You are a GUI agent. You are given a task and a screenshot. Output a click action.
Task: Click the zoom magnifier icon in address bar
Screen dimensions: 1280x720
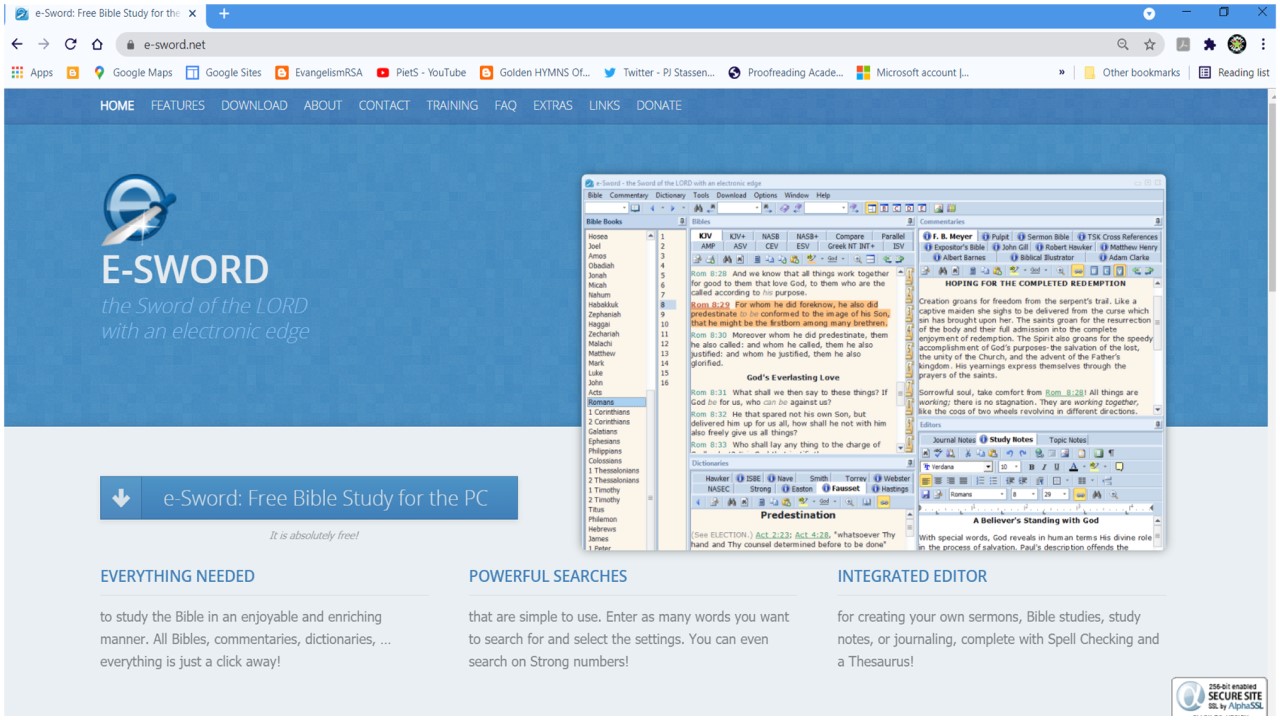click(1123, 44)
